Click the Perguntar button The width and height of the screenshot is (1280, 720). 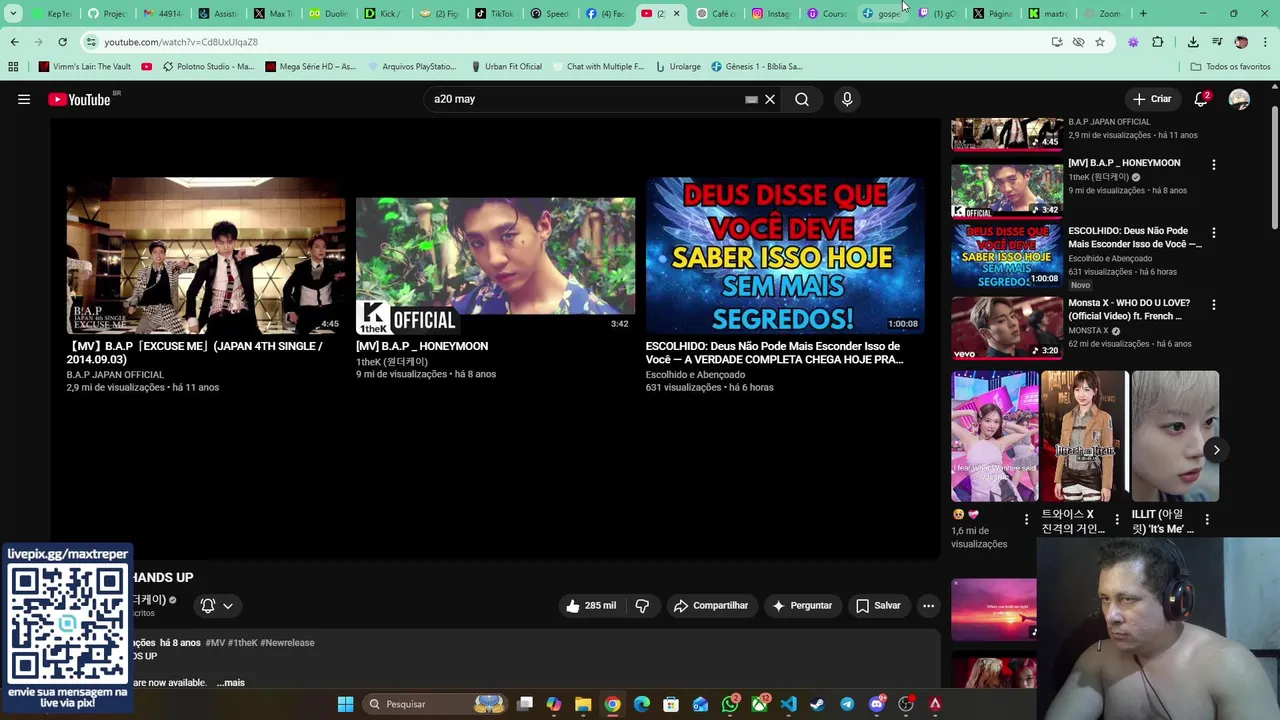802,605
